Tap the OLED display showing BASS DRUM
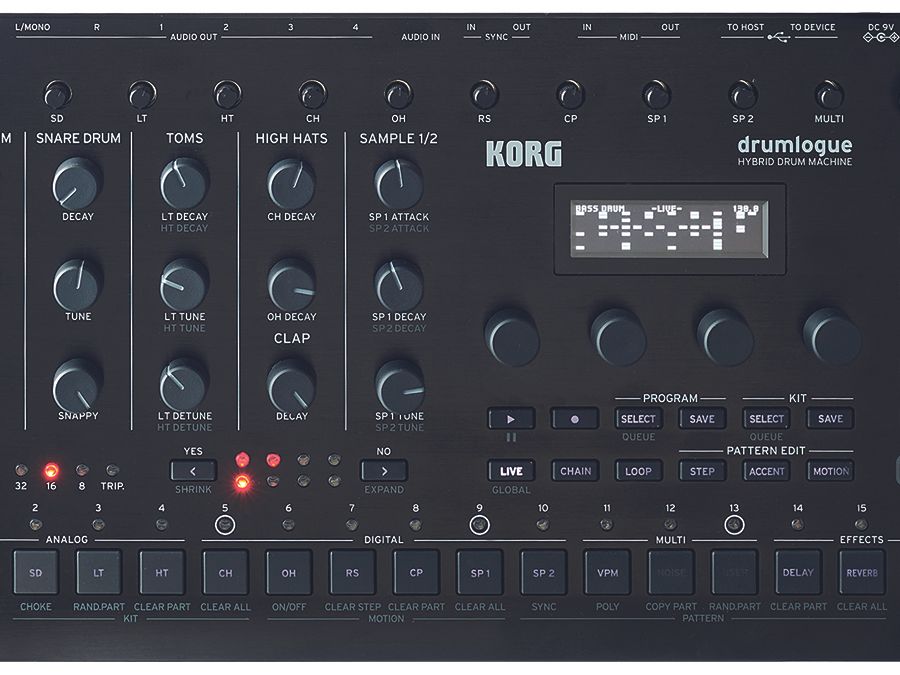The image size is (900, 675). pyautogui.click(x=669, y=230)
